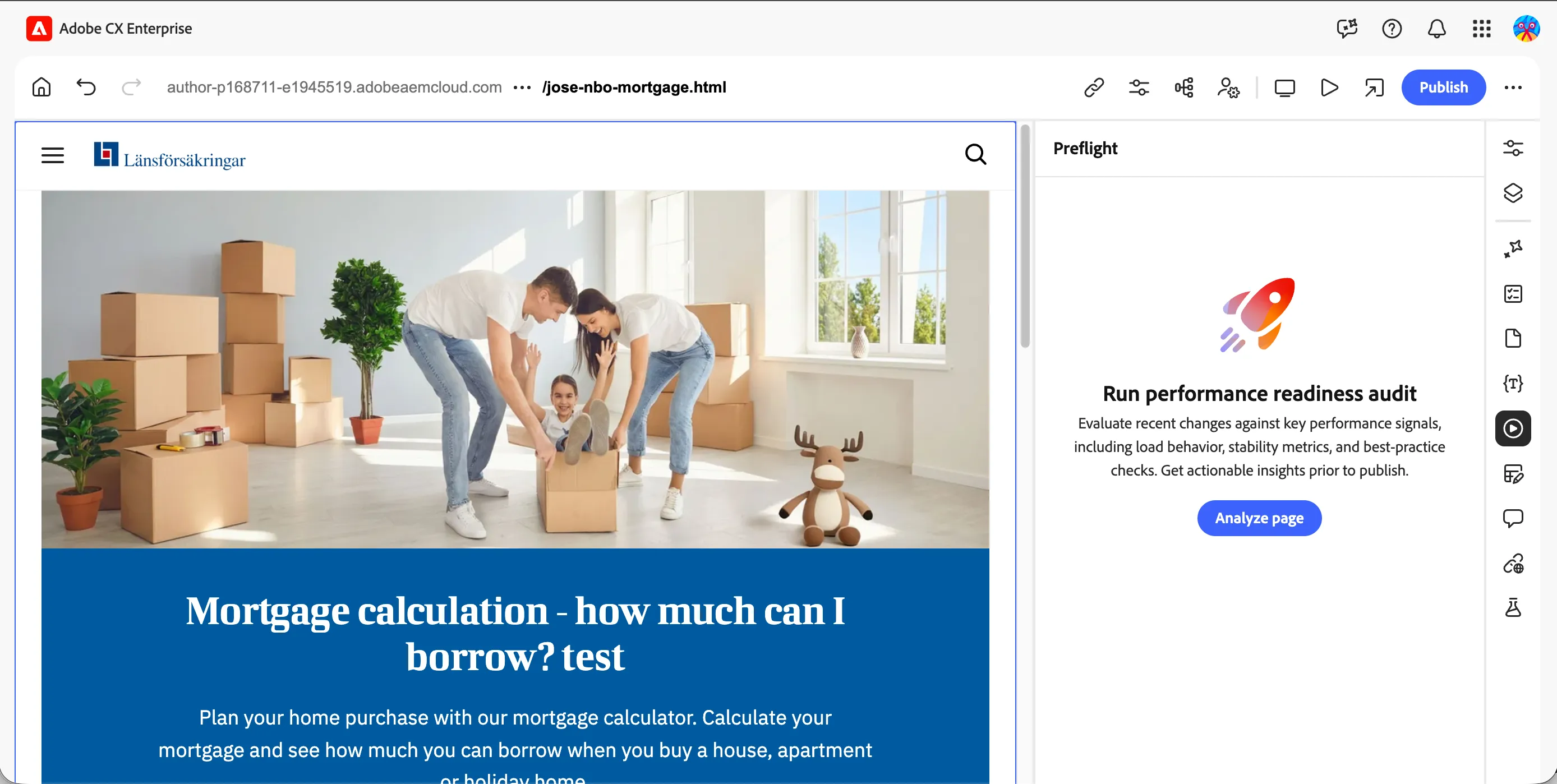Click the page preview vertical scrollbar
Viewport: 1557px width, 784px height.
click(1025, 236)
